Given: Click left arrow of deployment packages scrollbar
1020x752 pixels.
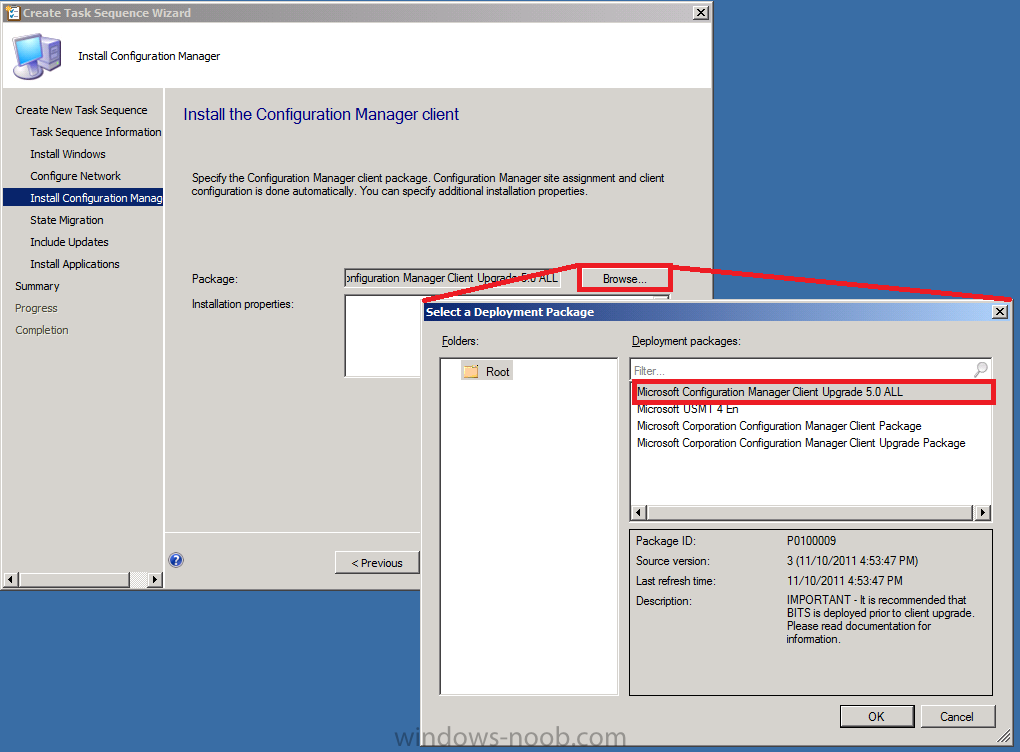Looking at the screenshot, I should coord(639,513).
